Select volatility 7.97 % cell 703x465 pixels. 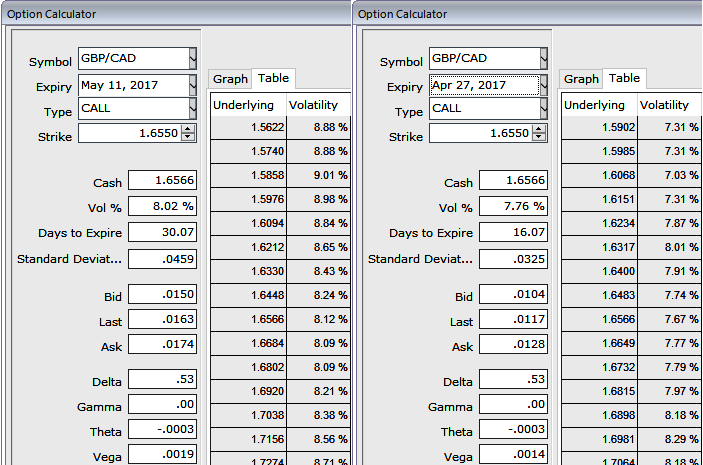(x=669, y=391)
